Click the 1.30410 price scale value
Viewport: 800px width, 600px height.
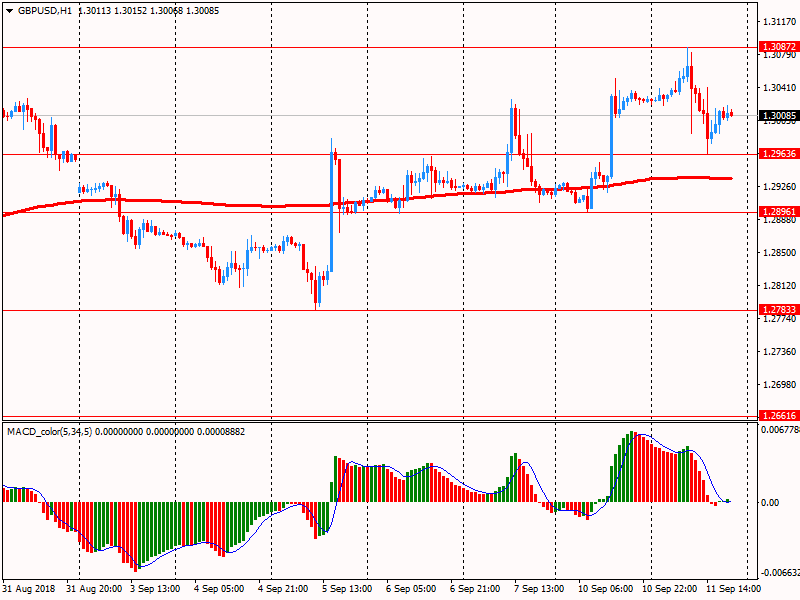[780, 88]
